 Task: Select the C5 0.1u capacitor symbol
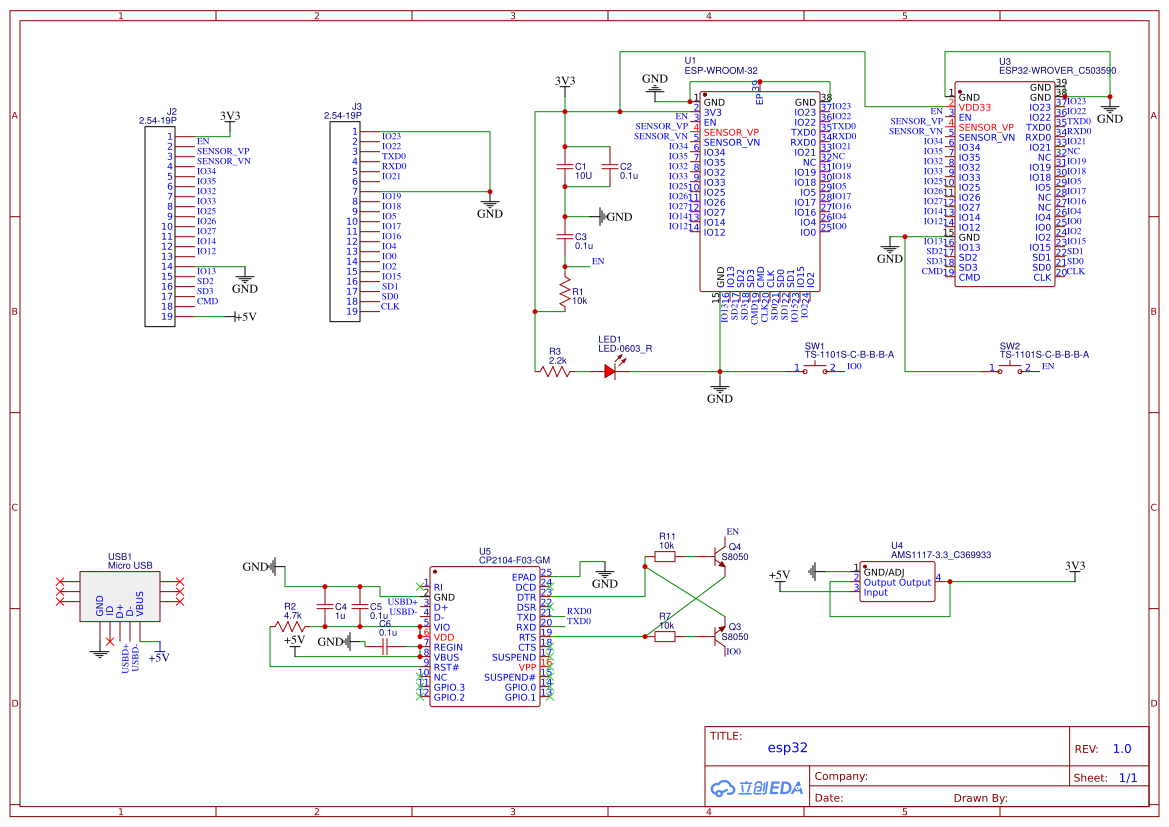(x=360, y=606)
